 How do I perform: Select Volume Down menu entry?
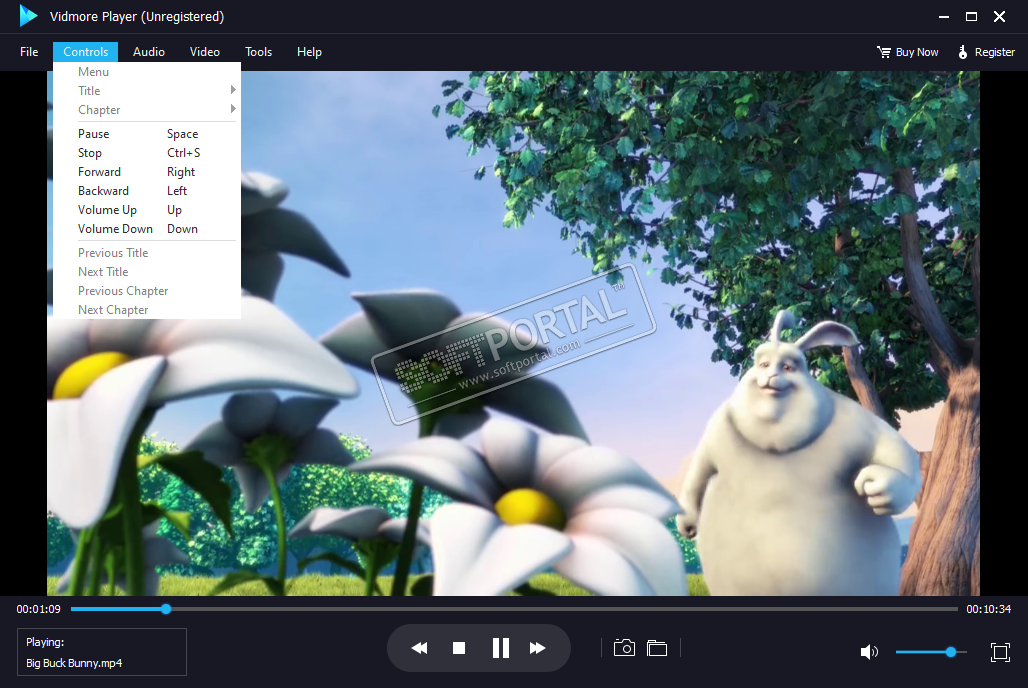click(147, 229)
